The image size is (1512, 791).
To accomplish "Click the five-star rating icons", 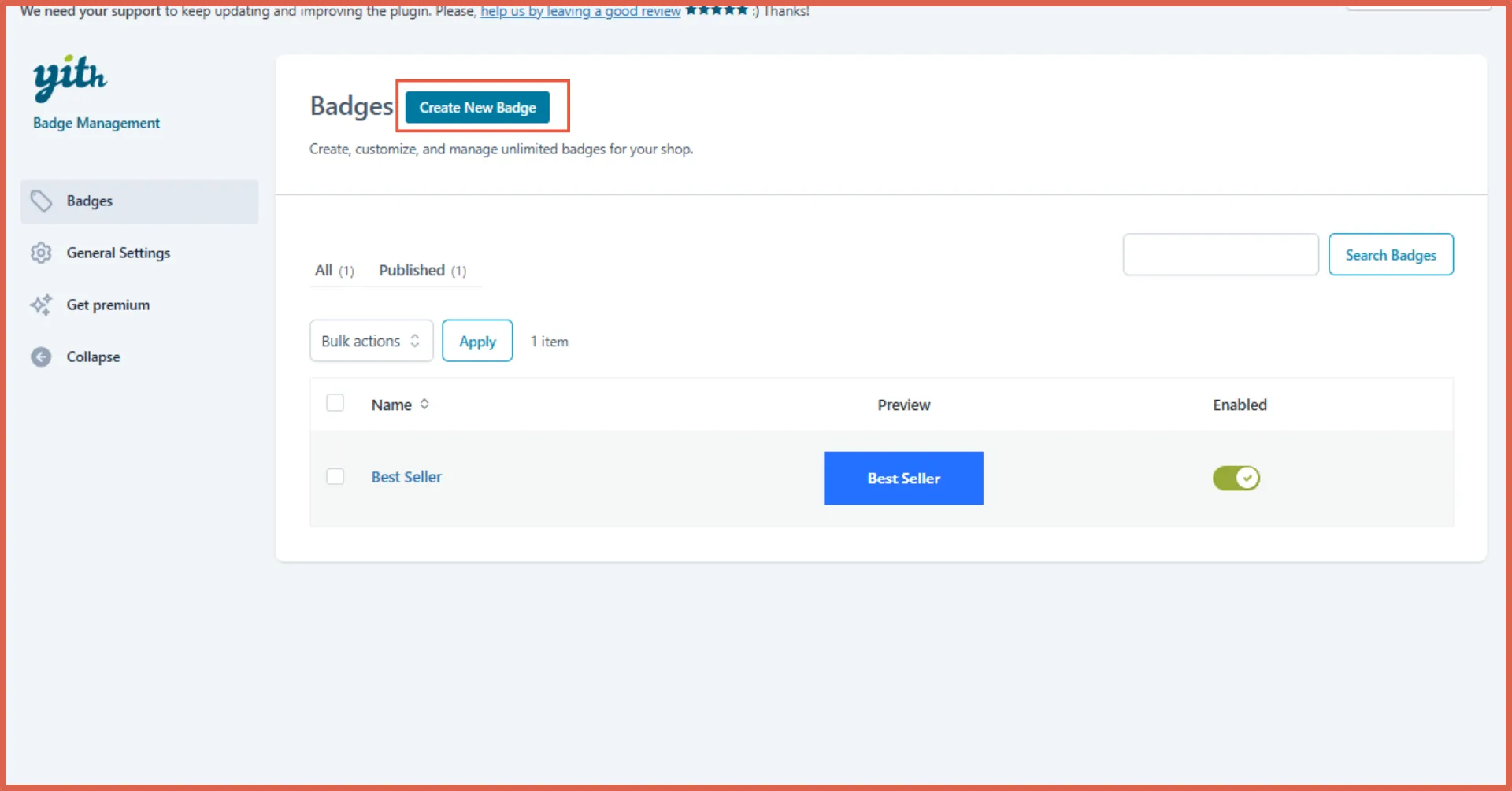I will click(715, 10).
